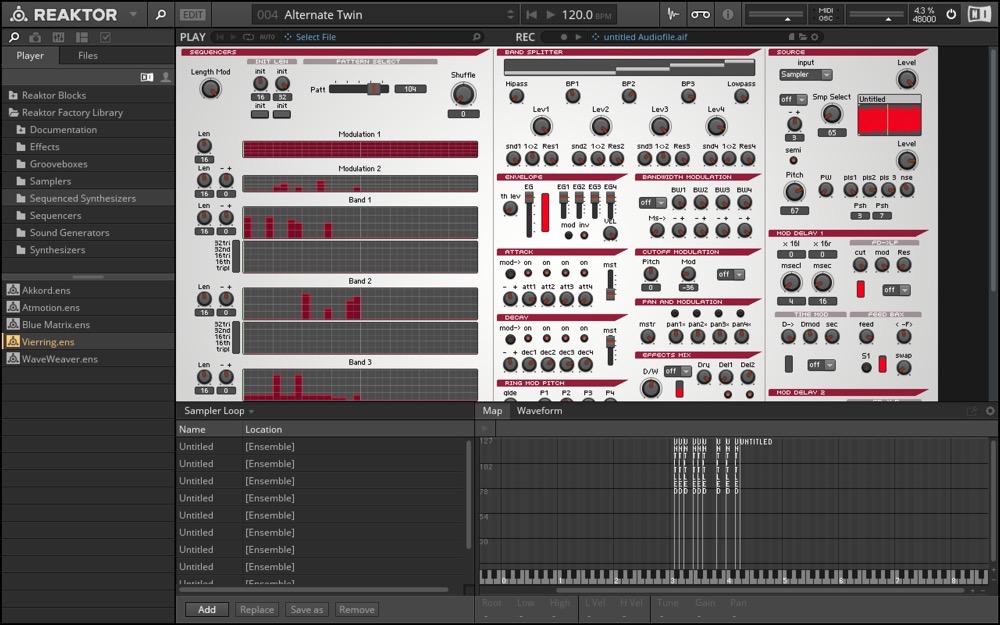Open the off dropdown in Time Mod section

click(x=821, y=365)
